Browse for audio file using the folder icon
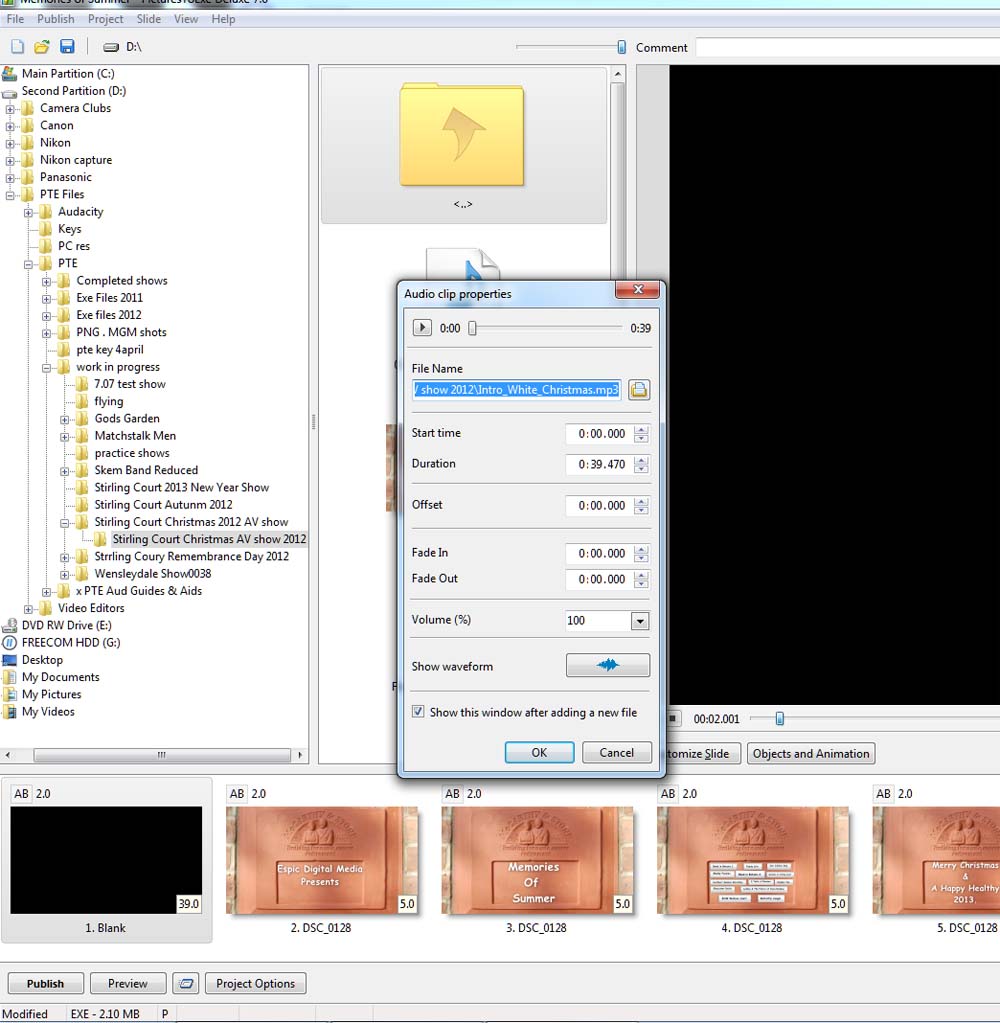 click(x=638, y=390)
